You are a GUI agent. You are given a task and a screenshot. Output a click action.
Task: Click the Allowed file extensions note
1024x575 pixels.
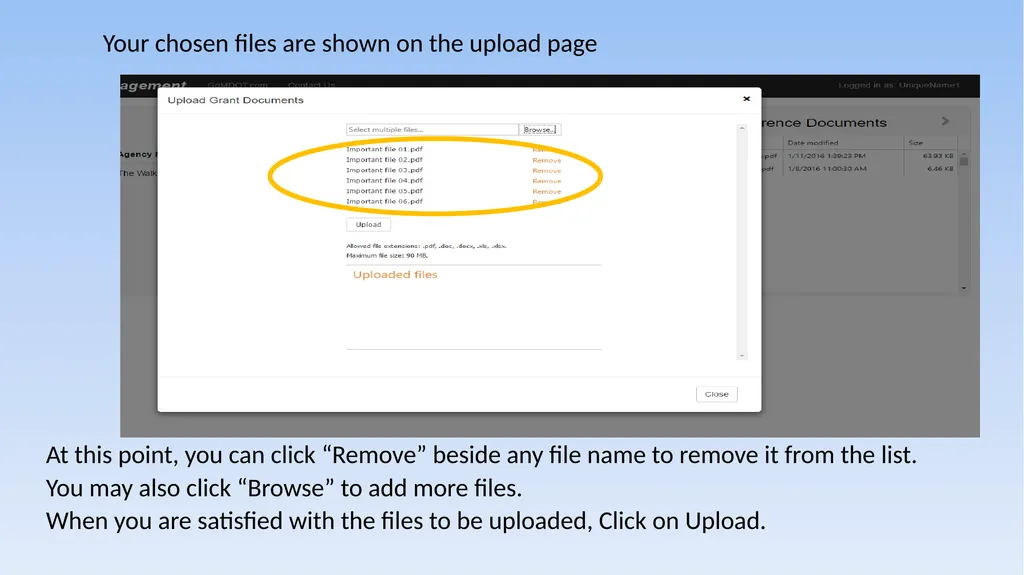point(426,246)
